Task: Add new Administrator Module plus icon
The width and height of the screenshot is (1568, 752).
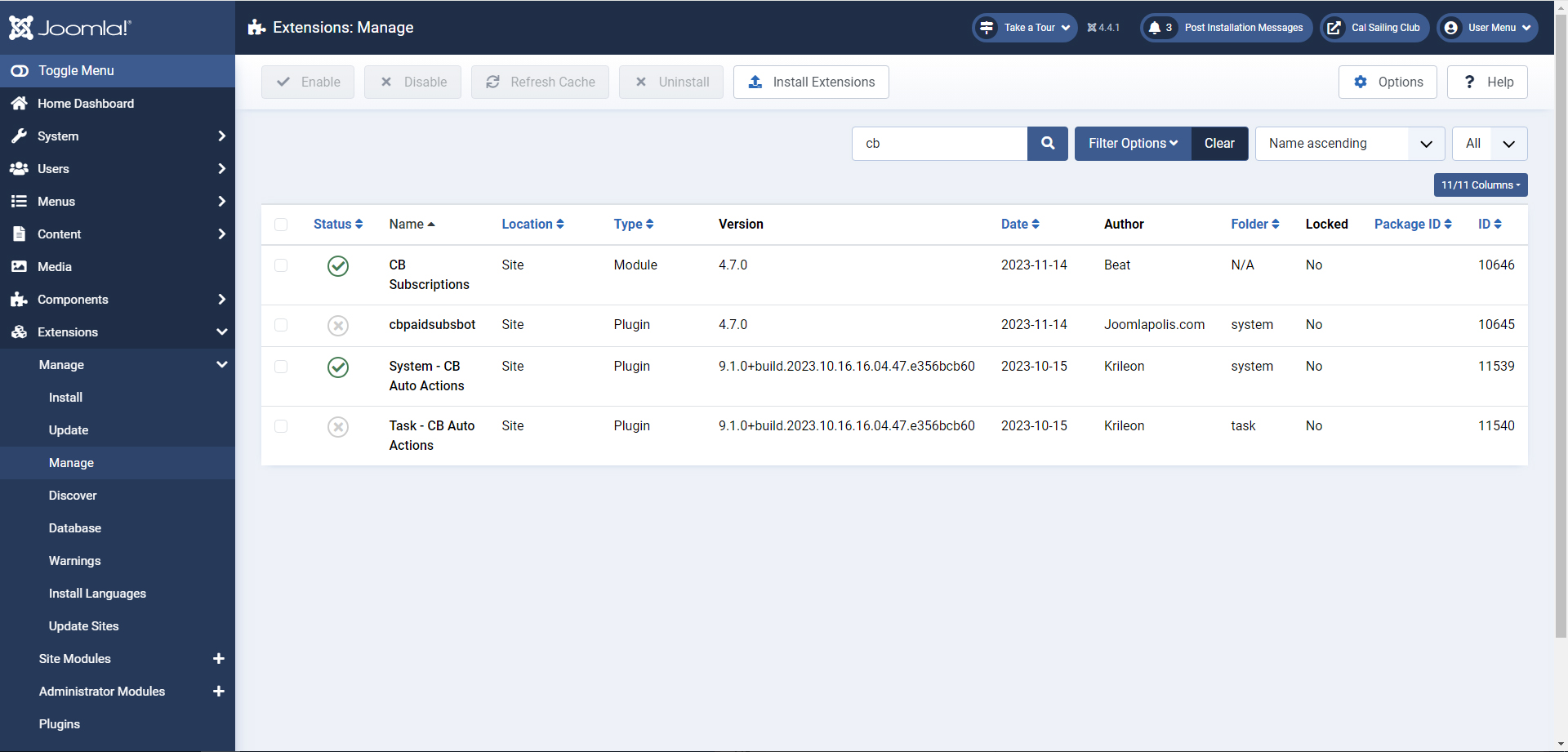Action: pos(219,692)
